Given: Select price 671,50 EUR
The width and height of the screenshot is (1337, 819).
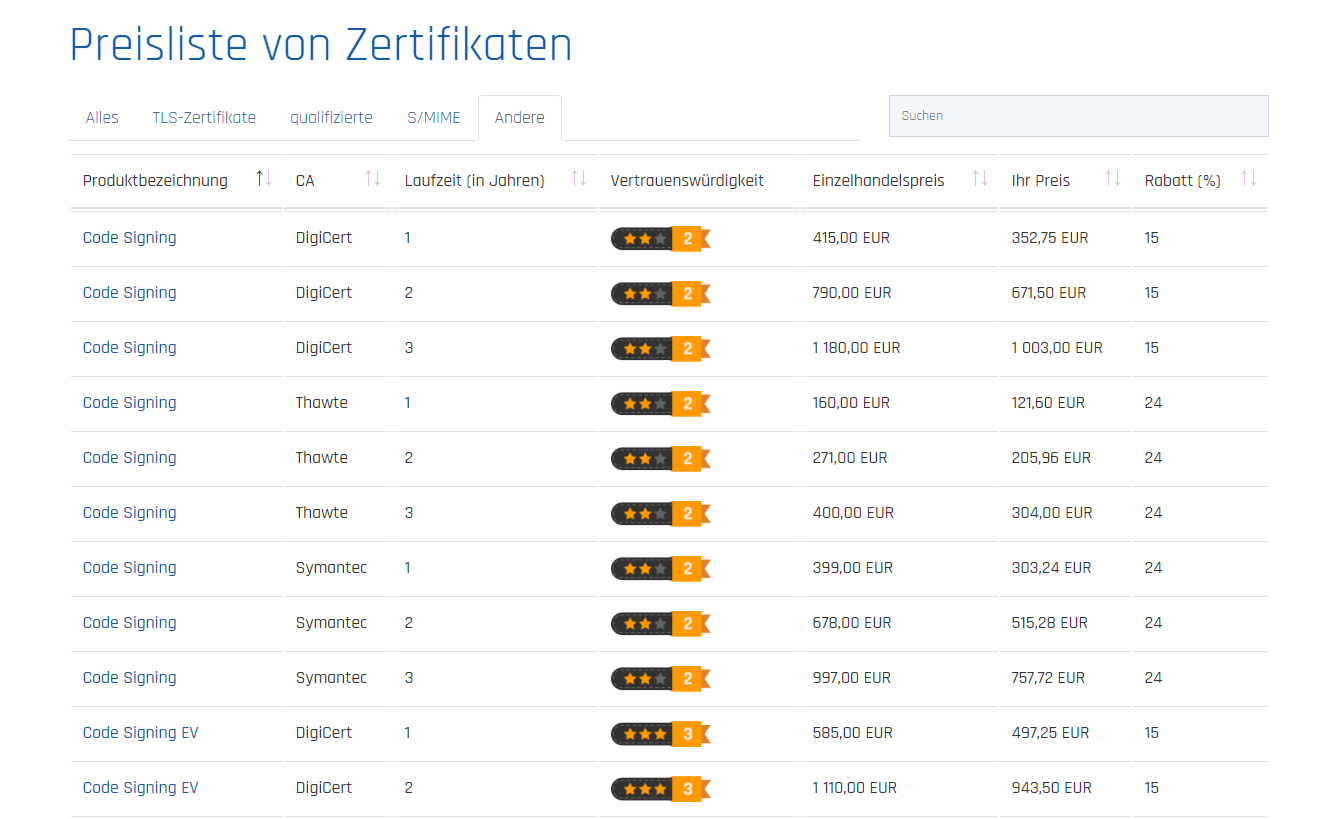Looking at the screenshot, I should tap(1049, 293).
